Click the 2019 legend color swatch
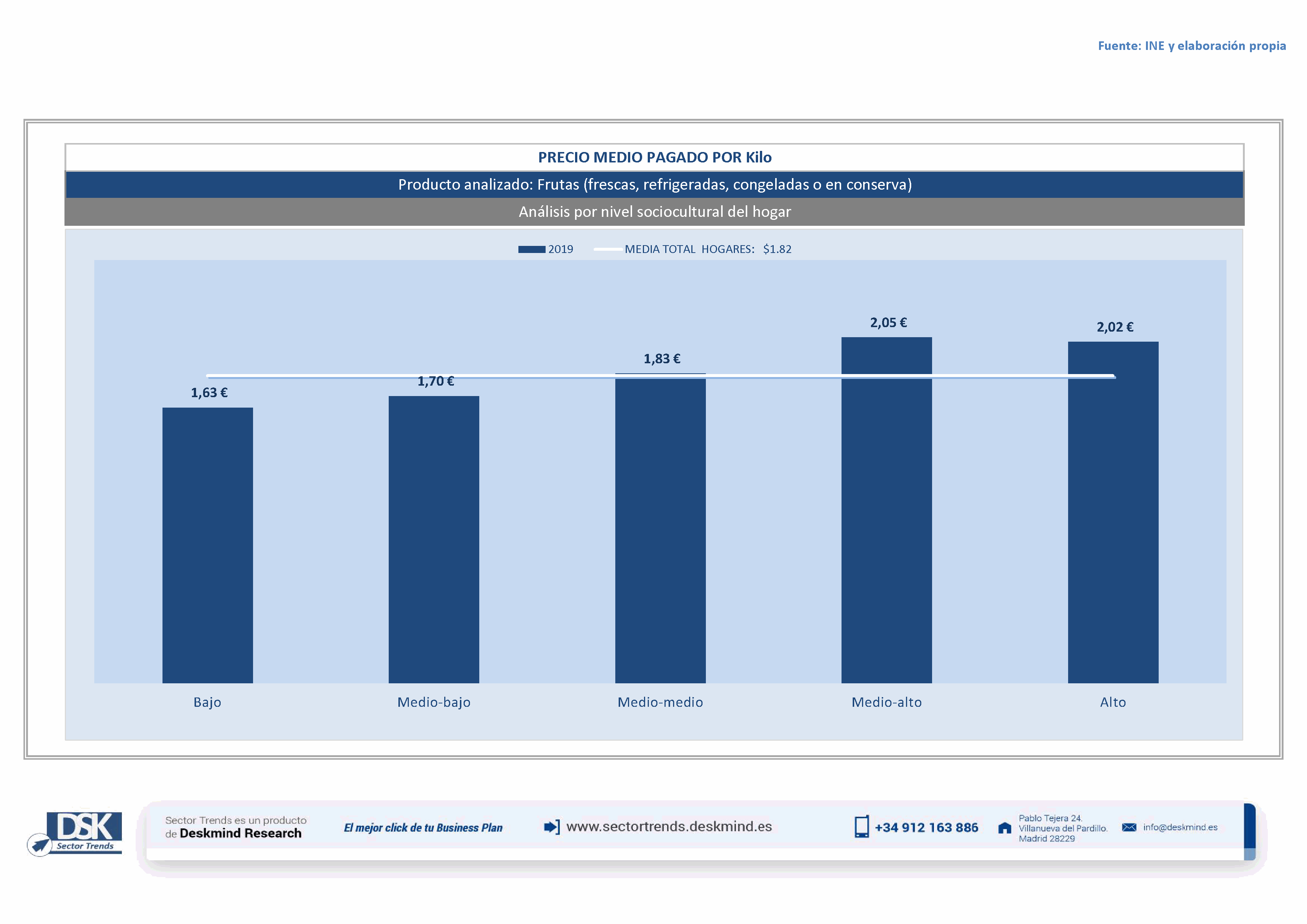Screen dimensions: 1307x924 [531, 249]
